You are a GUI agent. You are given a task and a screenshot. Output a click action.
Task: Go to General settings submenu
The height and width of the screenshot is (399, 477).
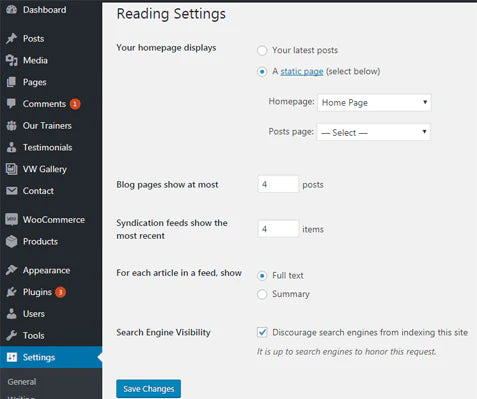tap(22, 382)
